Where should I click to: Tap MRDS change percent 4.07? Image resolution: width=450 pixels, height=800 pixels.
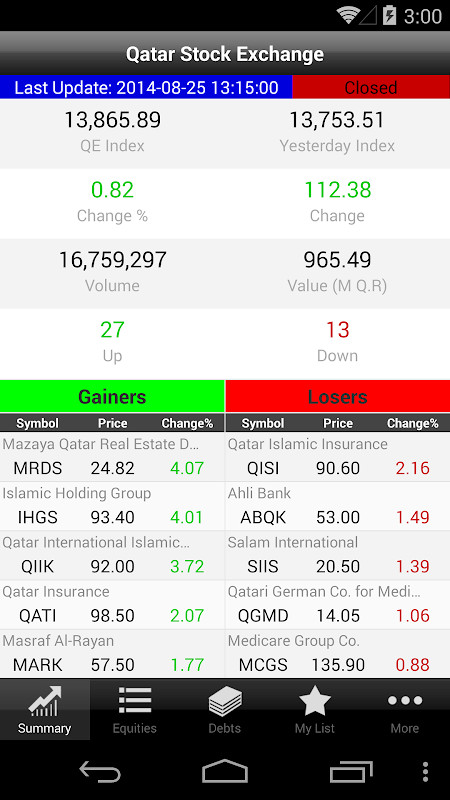click(187, 468)
